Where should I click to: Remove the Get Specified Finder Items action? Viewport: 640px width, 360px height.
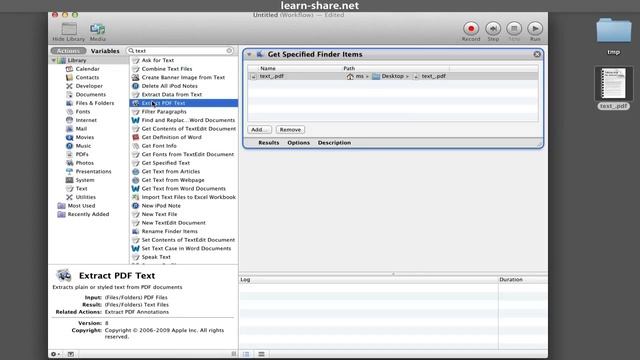coord(537,54)
